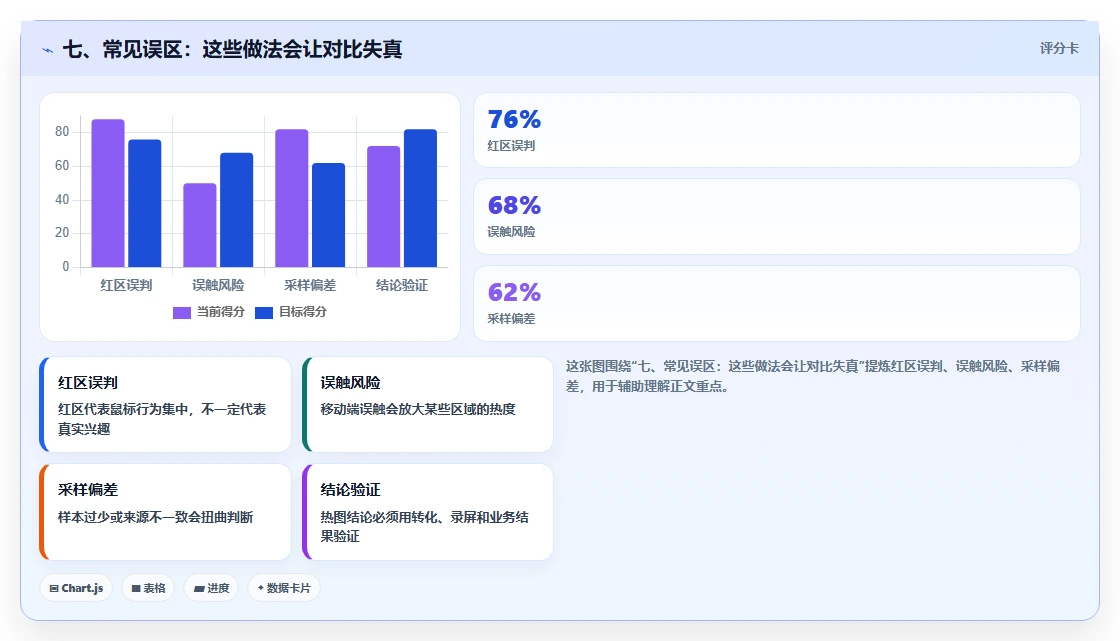1120x641 pixels.
Task: Select the 62% 采样偏差 stat card
Action: pos(776,304)
